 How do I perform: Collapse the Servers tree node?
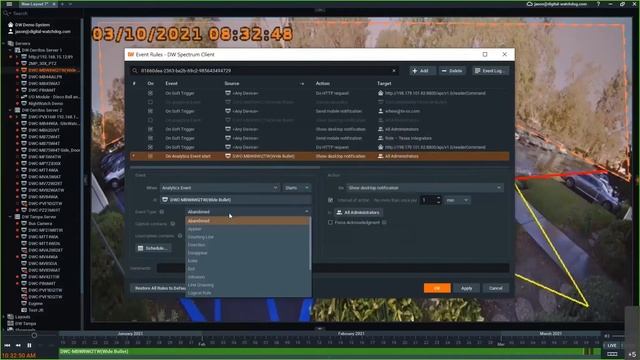tap(4, 43)
